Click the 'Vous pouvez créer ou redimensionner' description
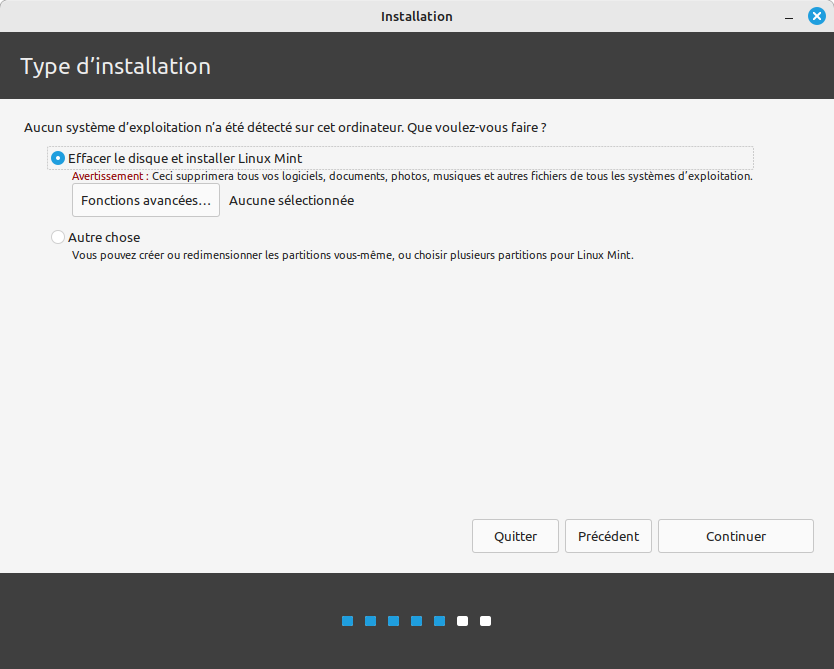 pyautogui.click(x=353, y=255)
